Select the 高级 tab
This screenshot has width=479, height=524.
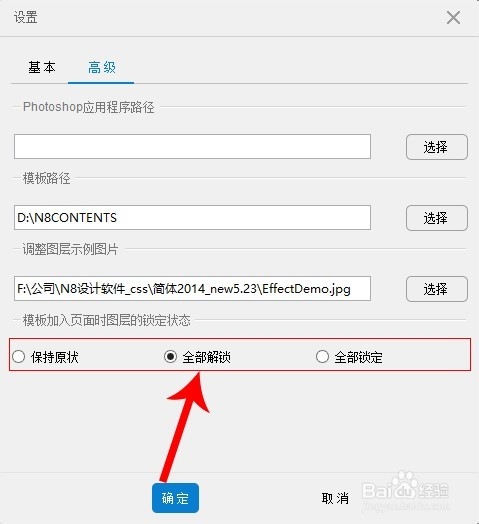[102, 68]
